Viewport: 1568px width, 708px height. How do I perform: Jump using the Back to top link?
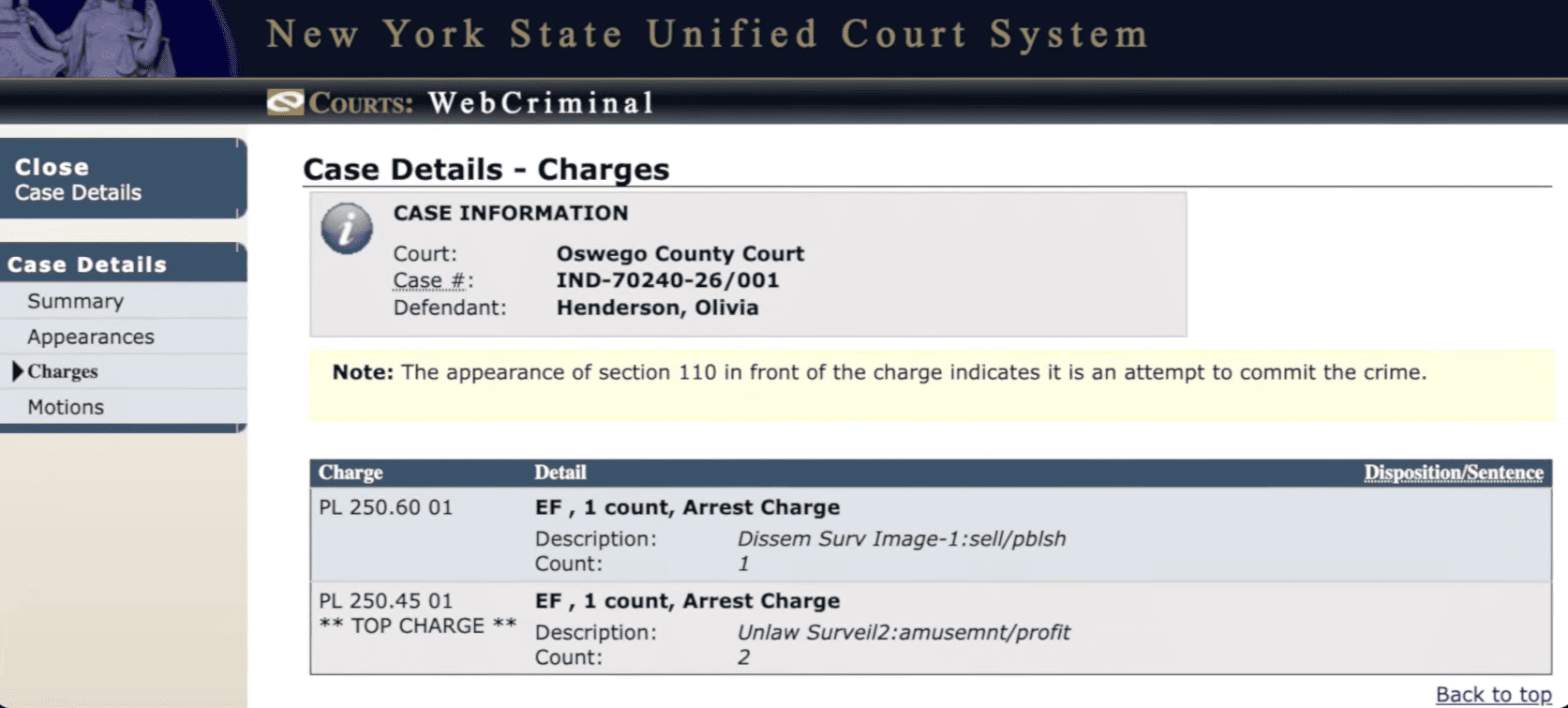(x=1493, y=695)
